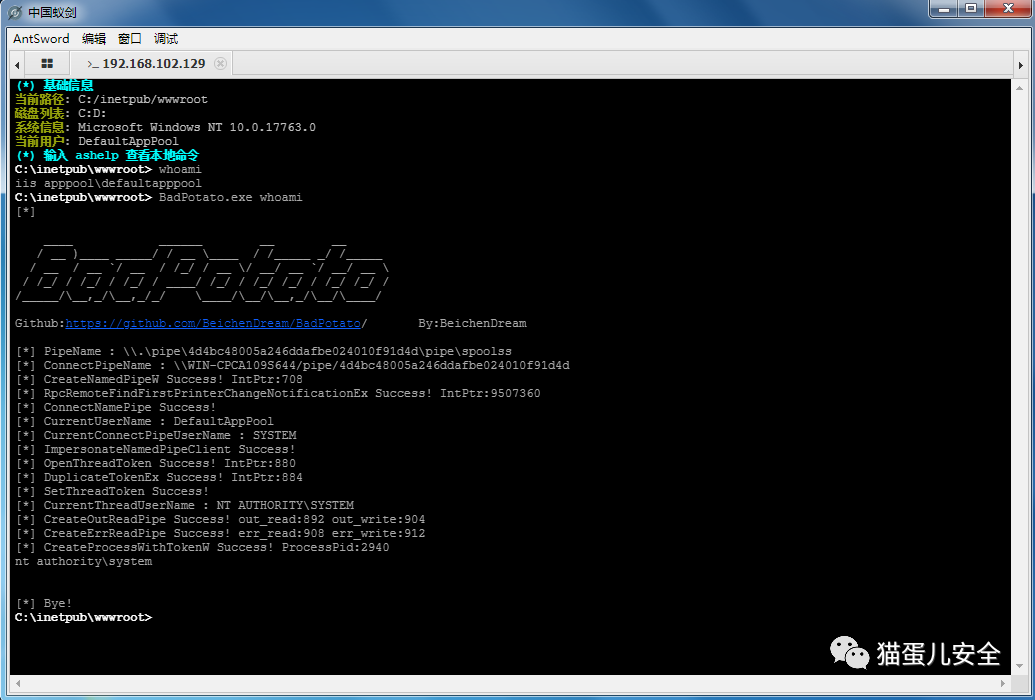Click the right tab scroll arrow
The width and height of the screenshot is (1035, 700).
click(1020, 65)
